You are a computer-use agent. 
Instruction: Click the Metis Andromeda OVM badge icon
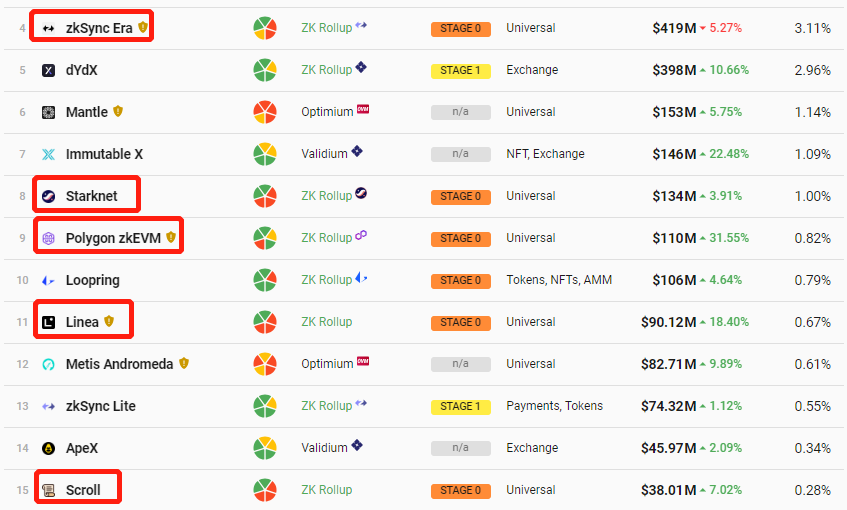pyautogui.click(x=363, y=361)
